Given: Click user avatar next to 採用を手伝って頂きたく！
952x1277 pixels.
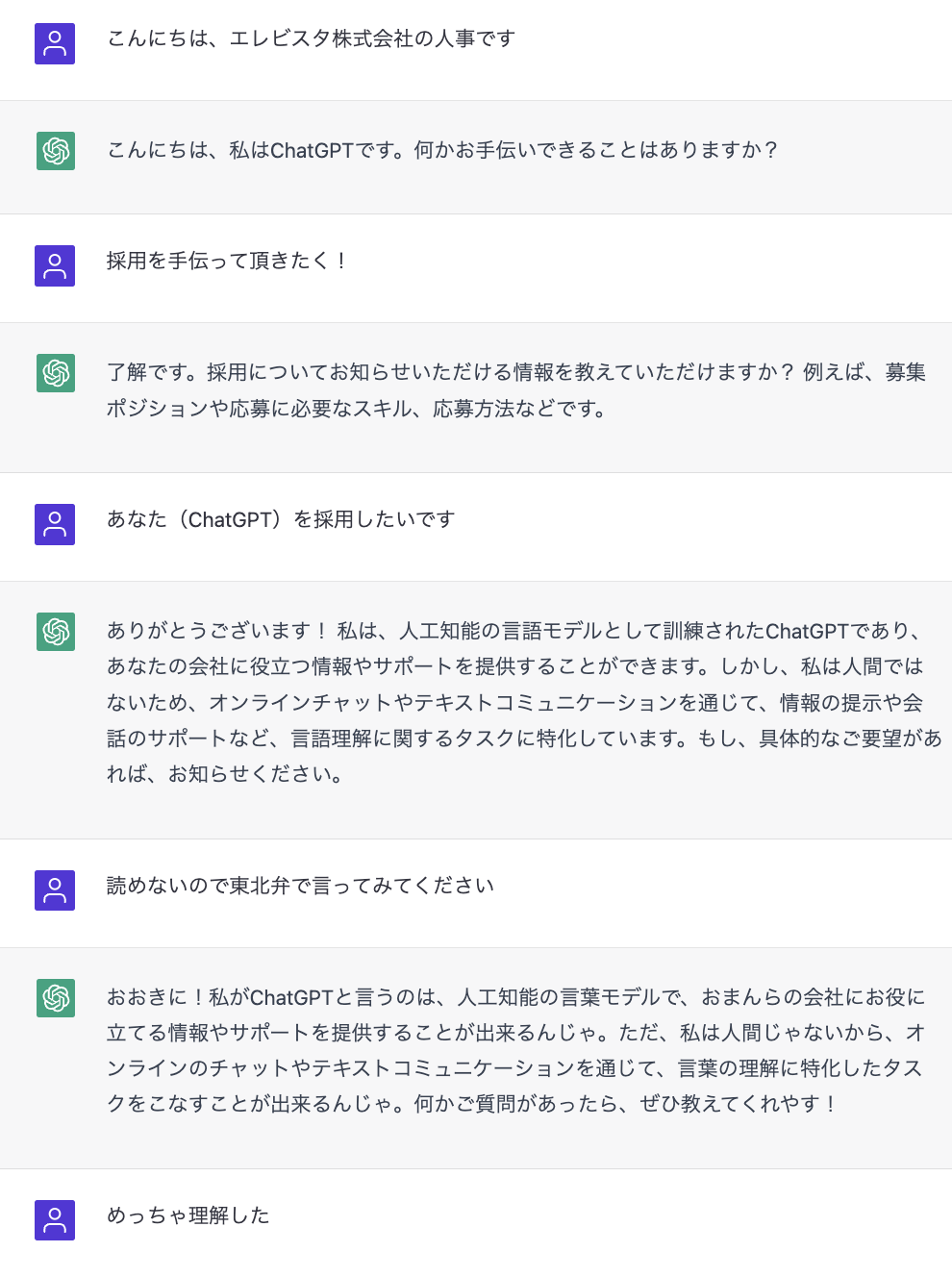Looking at the screenshot, I should coord(55,265).
